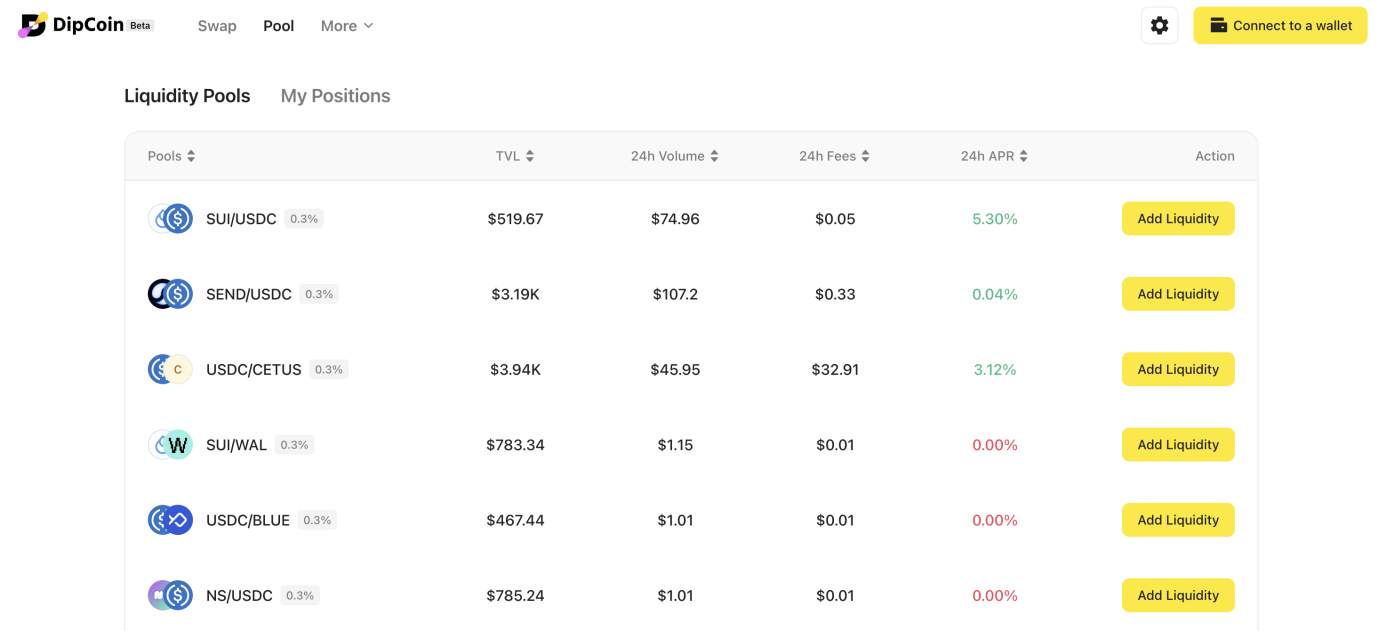Sort the table by 24h Volume

pos(675,156)
